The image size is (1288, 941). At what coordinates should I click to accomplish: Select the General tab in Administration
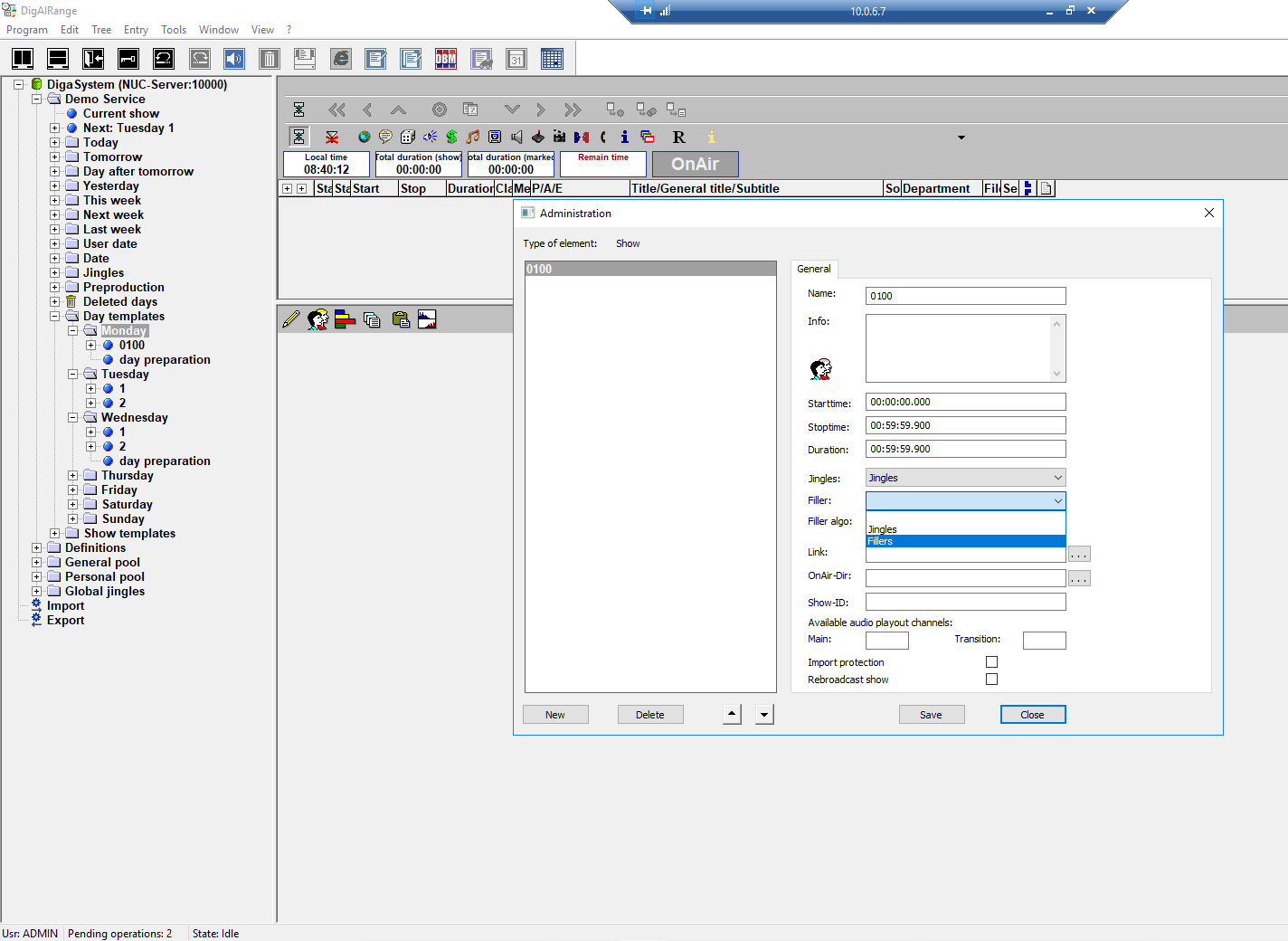(813, 269)
